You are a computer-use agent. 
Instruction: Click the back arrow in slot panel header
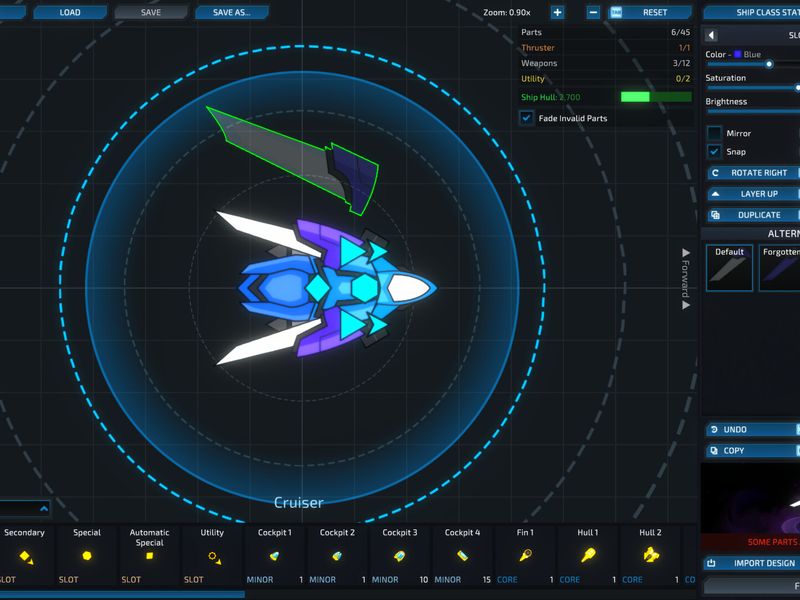click(711, 35)
